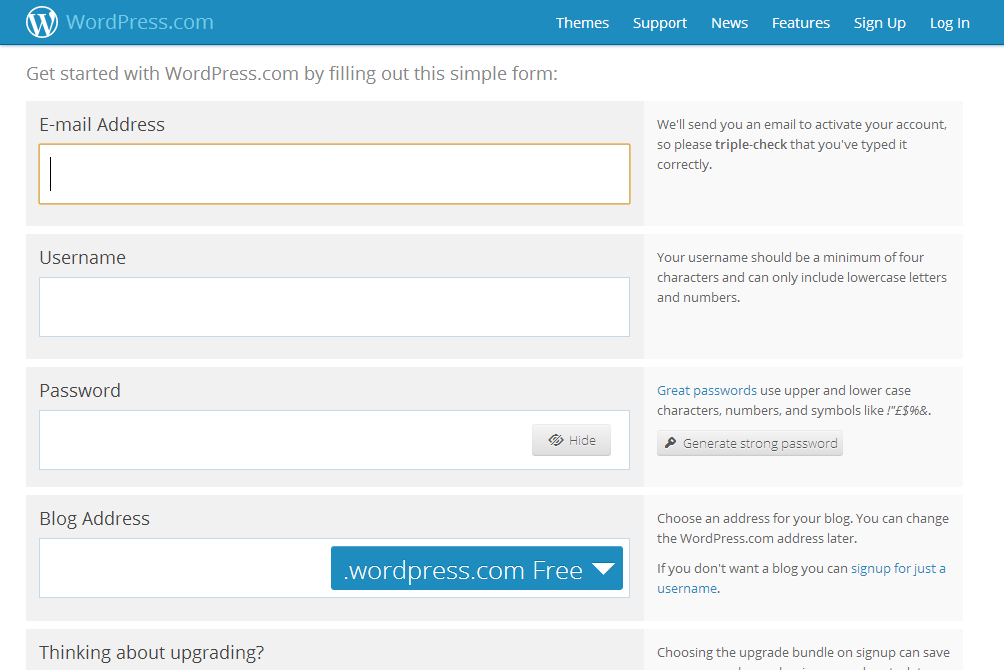Go to the Support page
The image size is (1004, 670).
(x=660, y=23)
